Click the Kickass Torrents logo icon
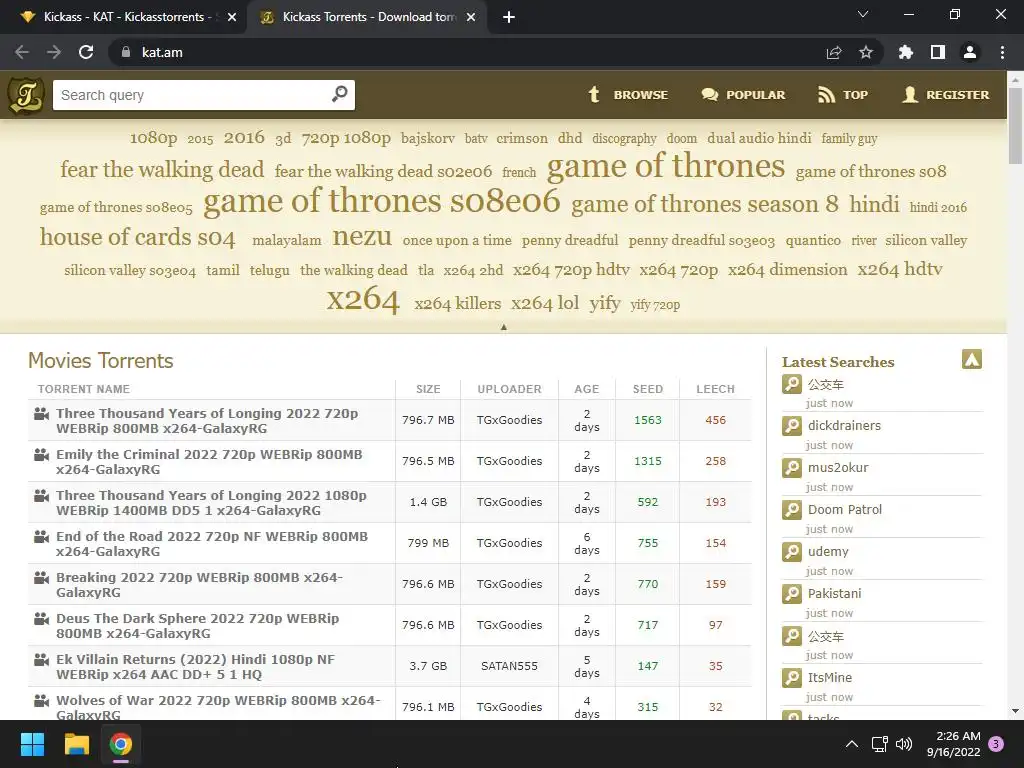Viewport: 1024px width, 768px height. click(x=26, y=95)
